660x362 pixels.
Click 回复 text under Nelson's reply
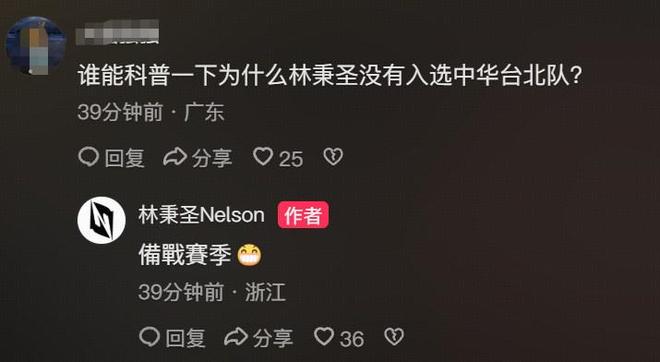[185, 338]
